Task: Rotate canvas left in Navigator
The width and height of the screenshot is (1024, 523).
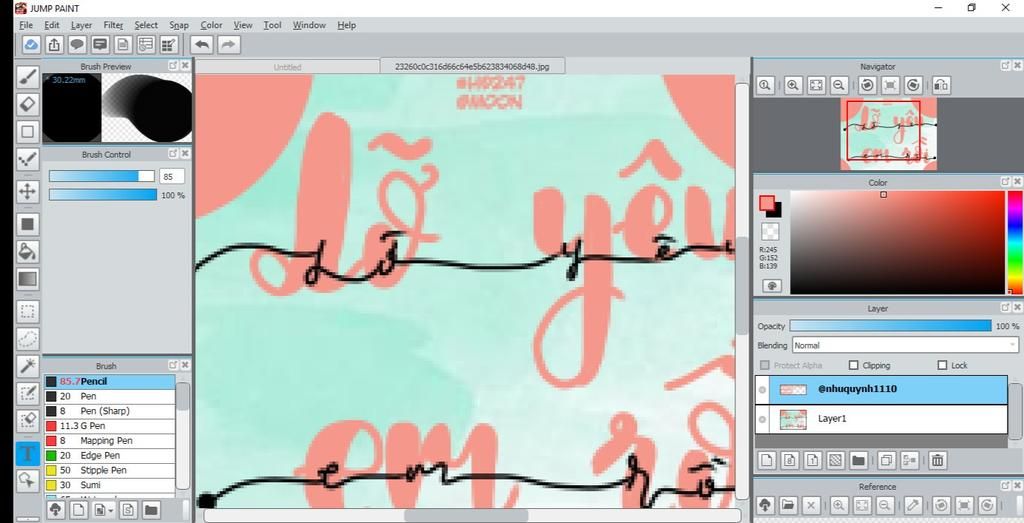Action: pos(867,85)
